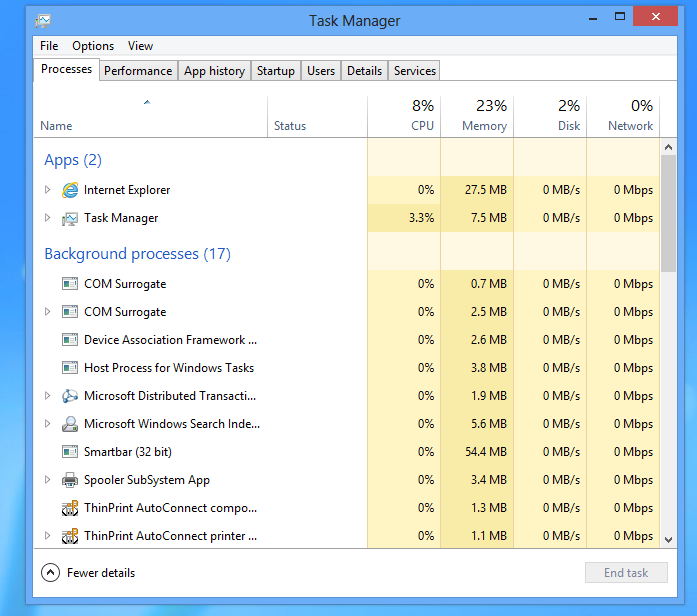Click the Microsoft Windows Search Indexer icon
This screenshot has width=697, height=616.
70,424
